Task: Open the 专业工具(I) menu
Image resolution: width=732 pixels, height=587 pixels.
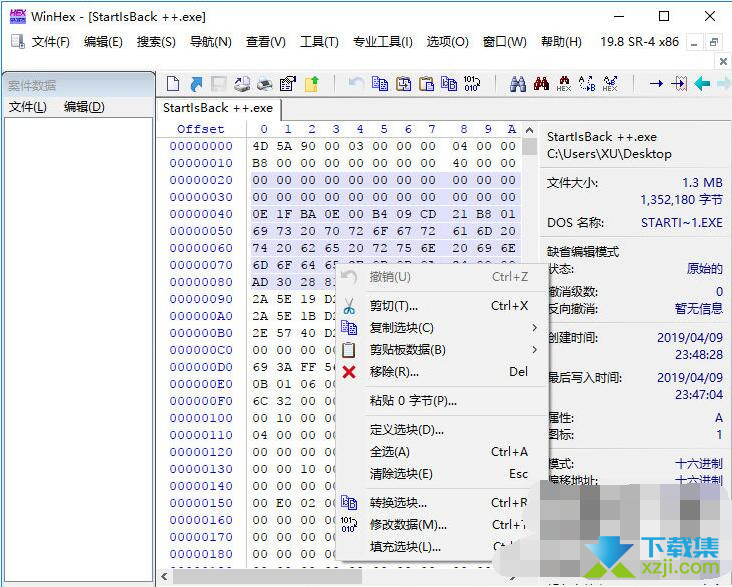Action: [x=383, y=42]
